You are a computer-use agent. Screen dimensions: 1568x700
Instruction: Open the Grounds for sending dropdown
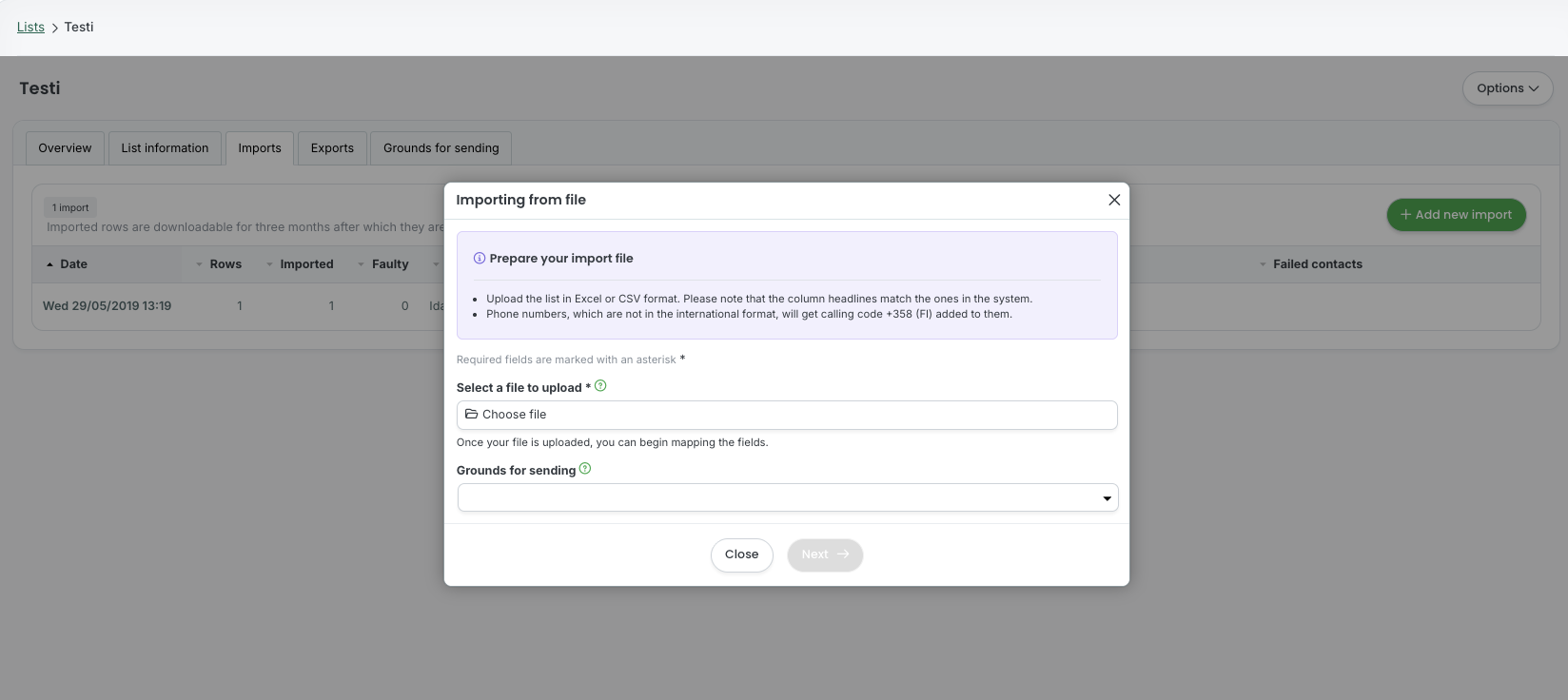pos(788,497)
